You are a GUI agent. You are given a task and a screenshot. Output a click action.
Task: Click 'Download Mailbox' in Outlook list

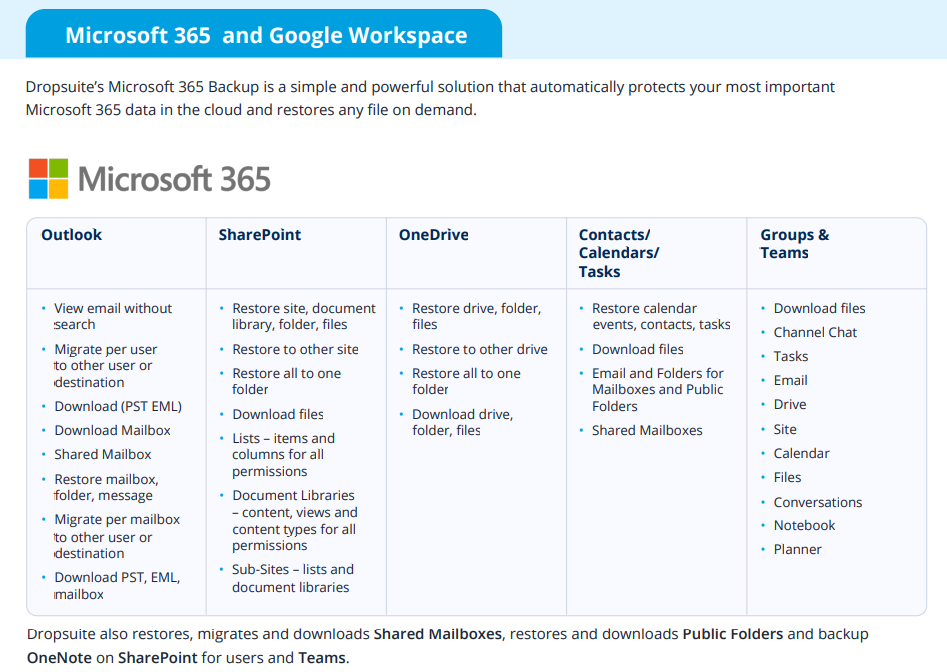(x=112, y=430)
